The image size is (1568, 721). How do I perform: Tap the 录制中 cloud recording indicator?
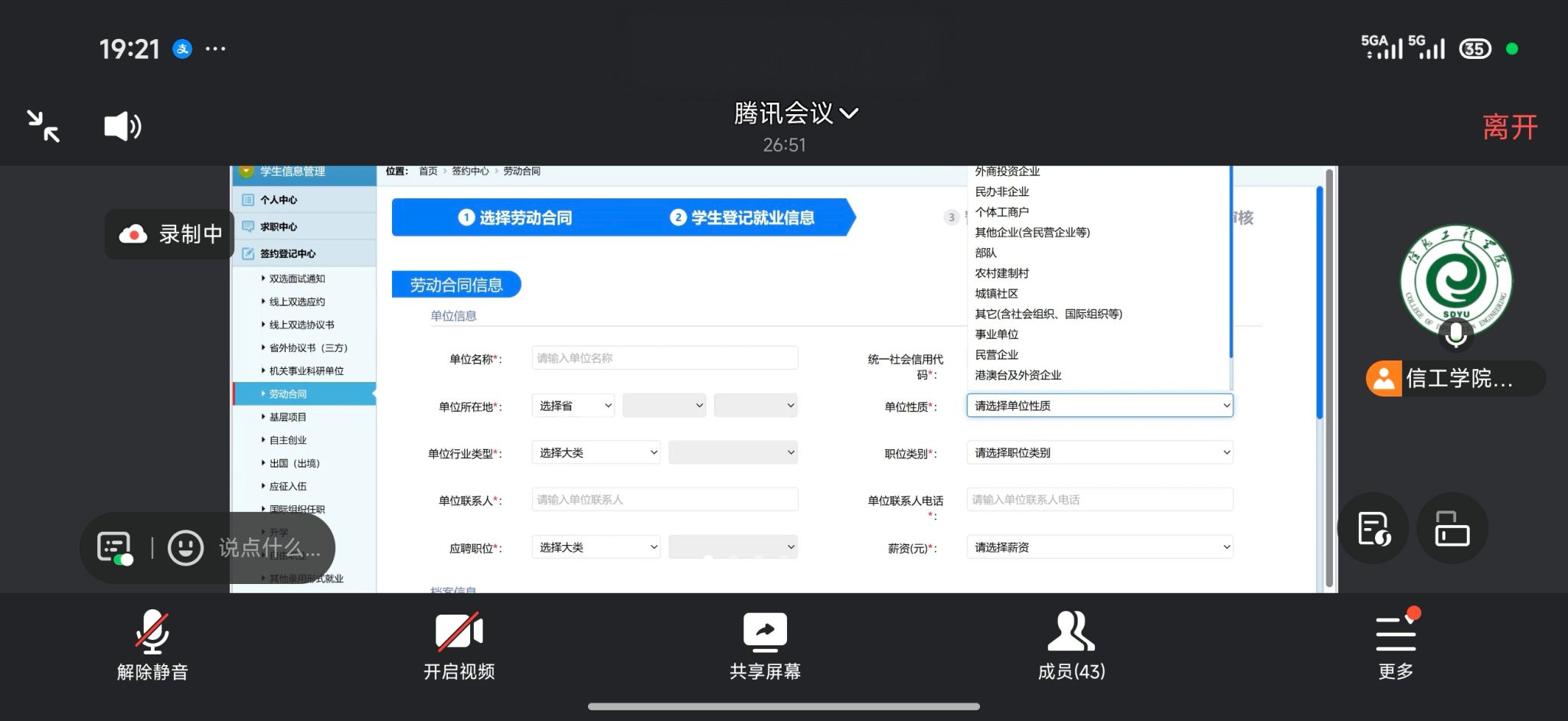pyautogui.click(x=170, y=234)
